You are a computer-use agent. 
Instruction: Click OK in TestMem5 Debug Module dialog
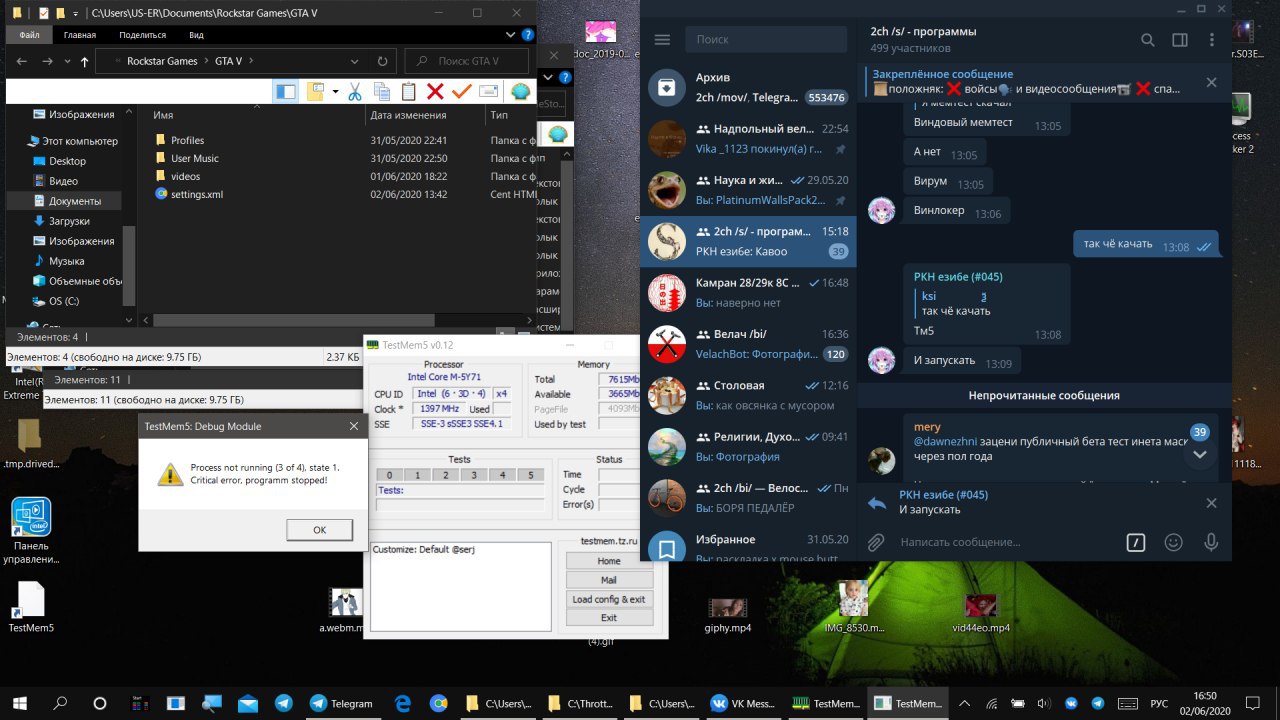(319, 530)
